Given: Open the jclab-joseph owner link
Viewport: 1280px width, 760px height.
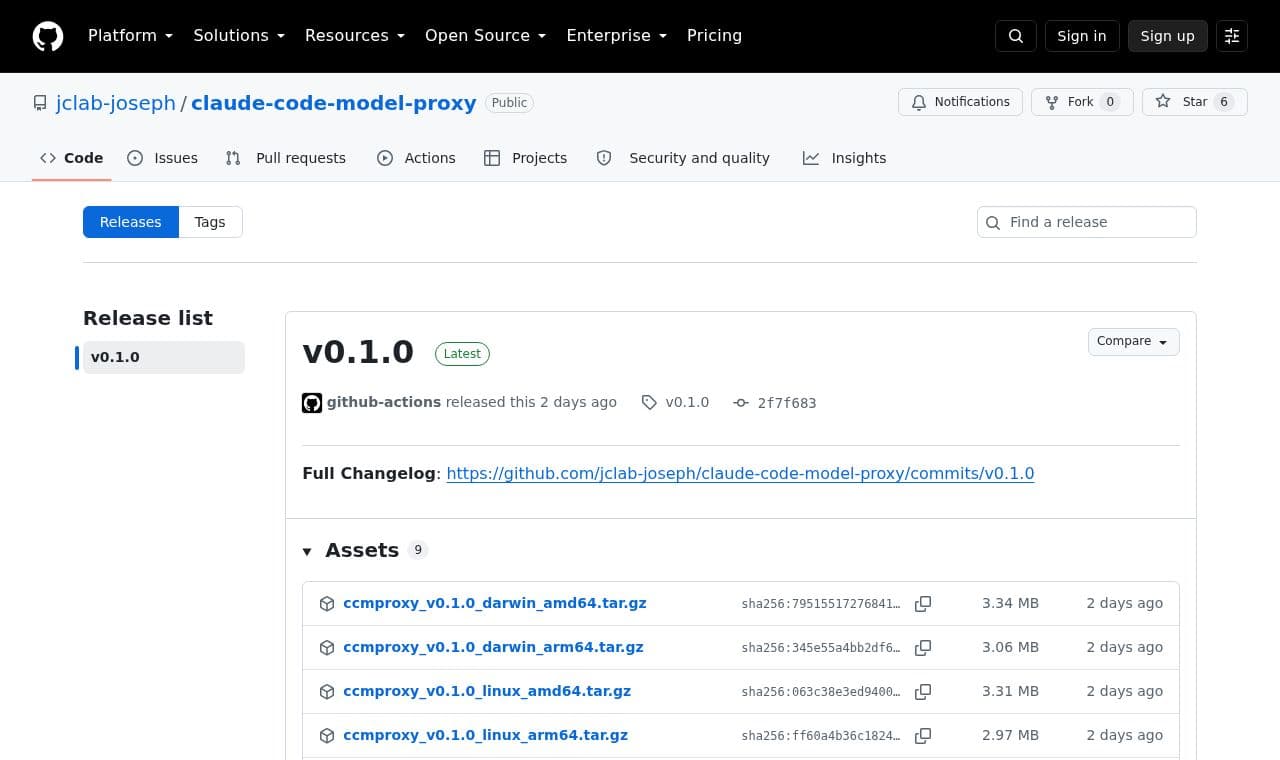Looking at the screenshot, I should tap(116, 103).
